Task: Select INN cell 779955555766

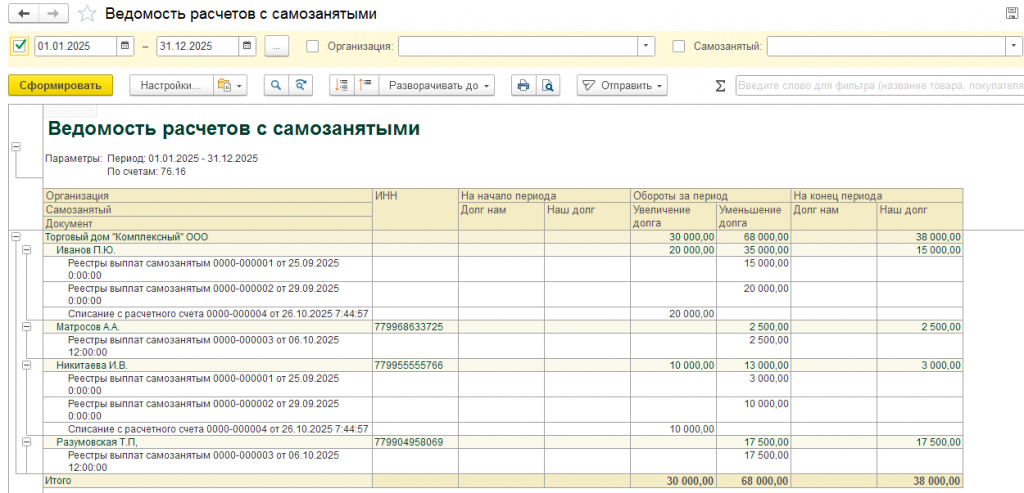Action: (x=415, y=366)
